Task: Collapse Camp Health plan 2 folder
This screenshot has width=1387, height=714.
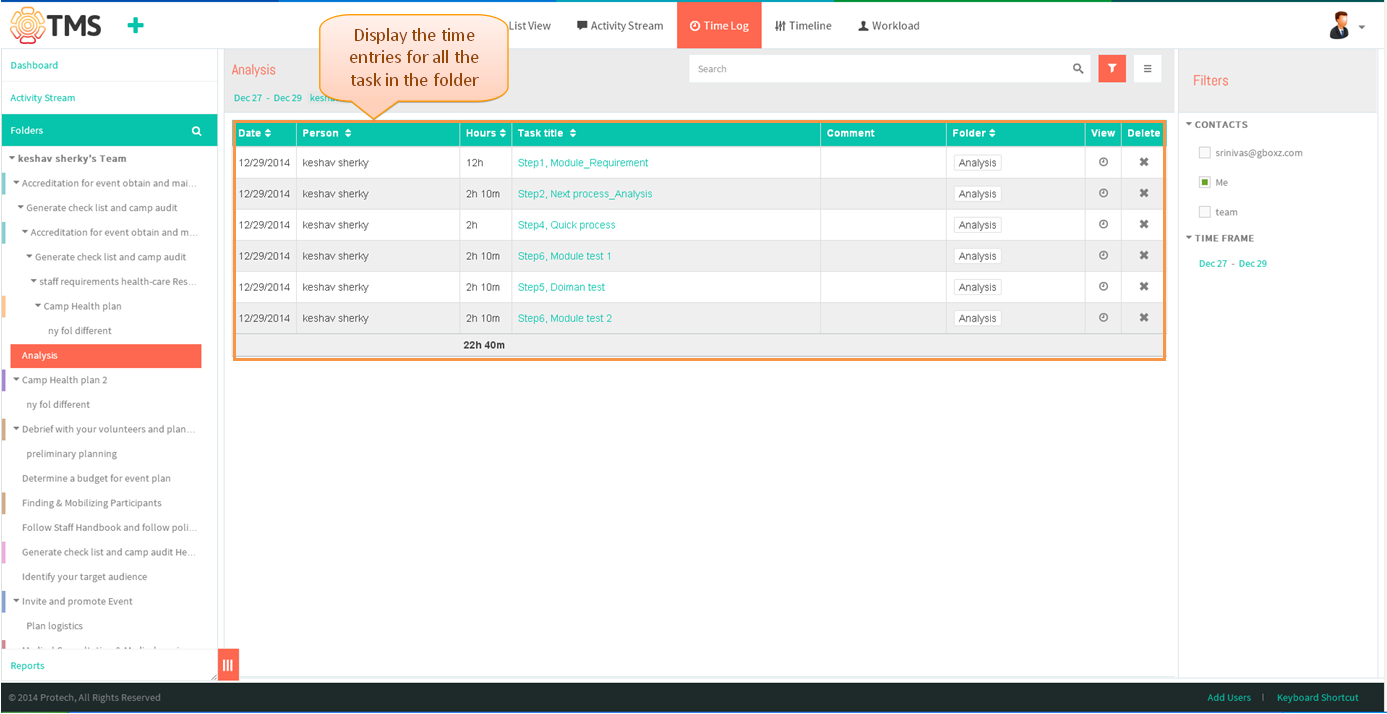Action: 16,380
